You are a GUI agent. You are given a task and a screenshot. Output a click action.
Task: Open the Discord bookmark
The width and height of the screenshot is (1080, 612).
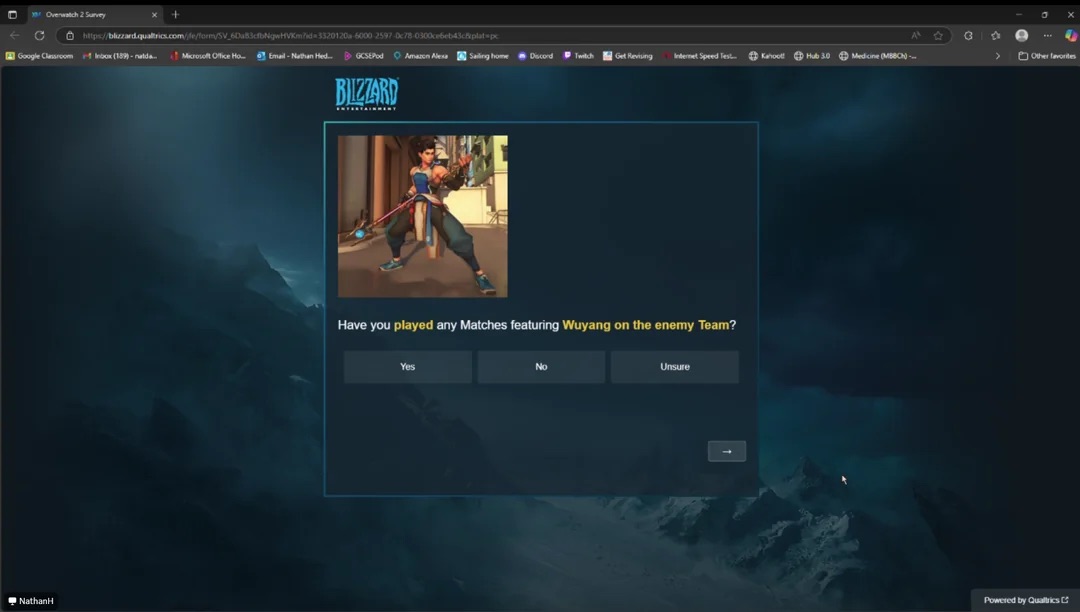[x=535, y=56]
